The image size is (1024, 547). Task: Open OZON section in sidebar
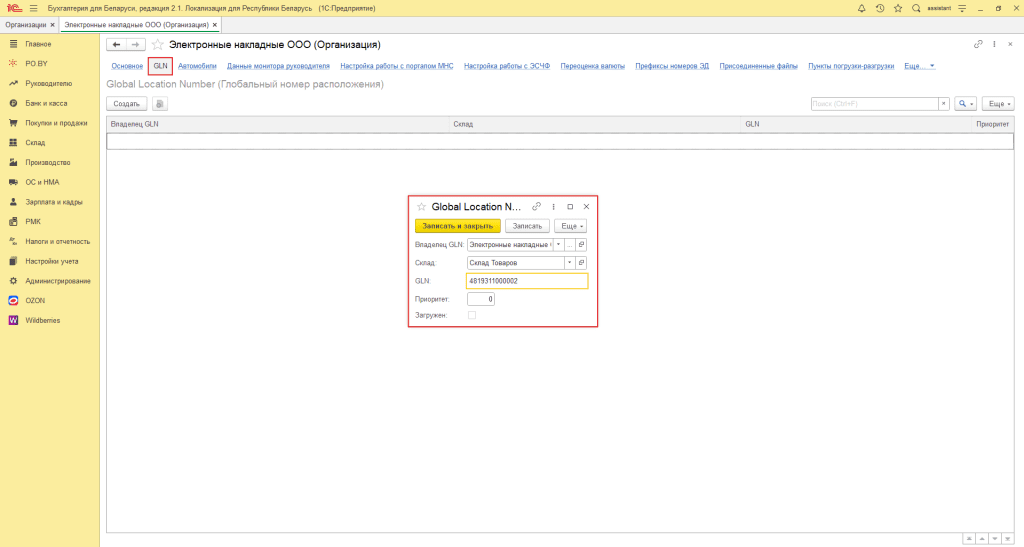click(x=35, y=300)
